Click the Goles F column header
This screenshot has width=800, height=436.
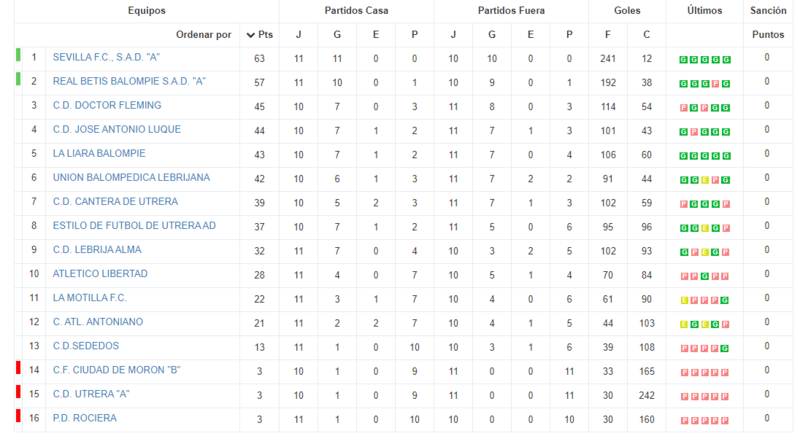[608, 35]
